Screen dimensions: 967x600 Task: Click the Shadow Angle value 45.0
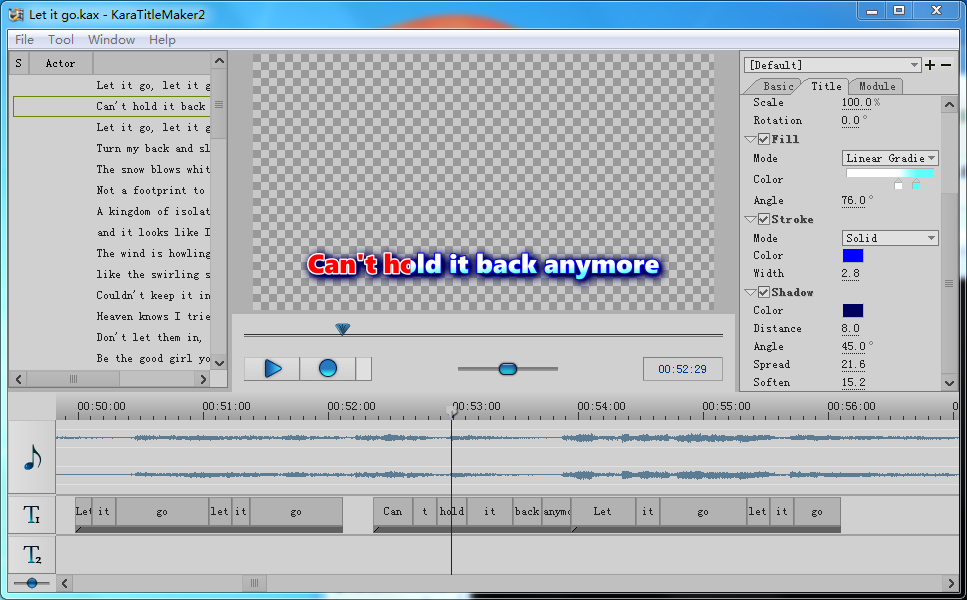853,347
